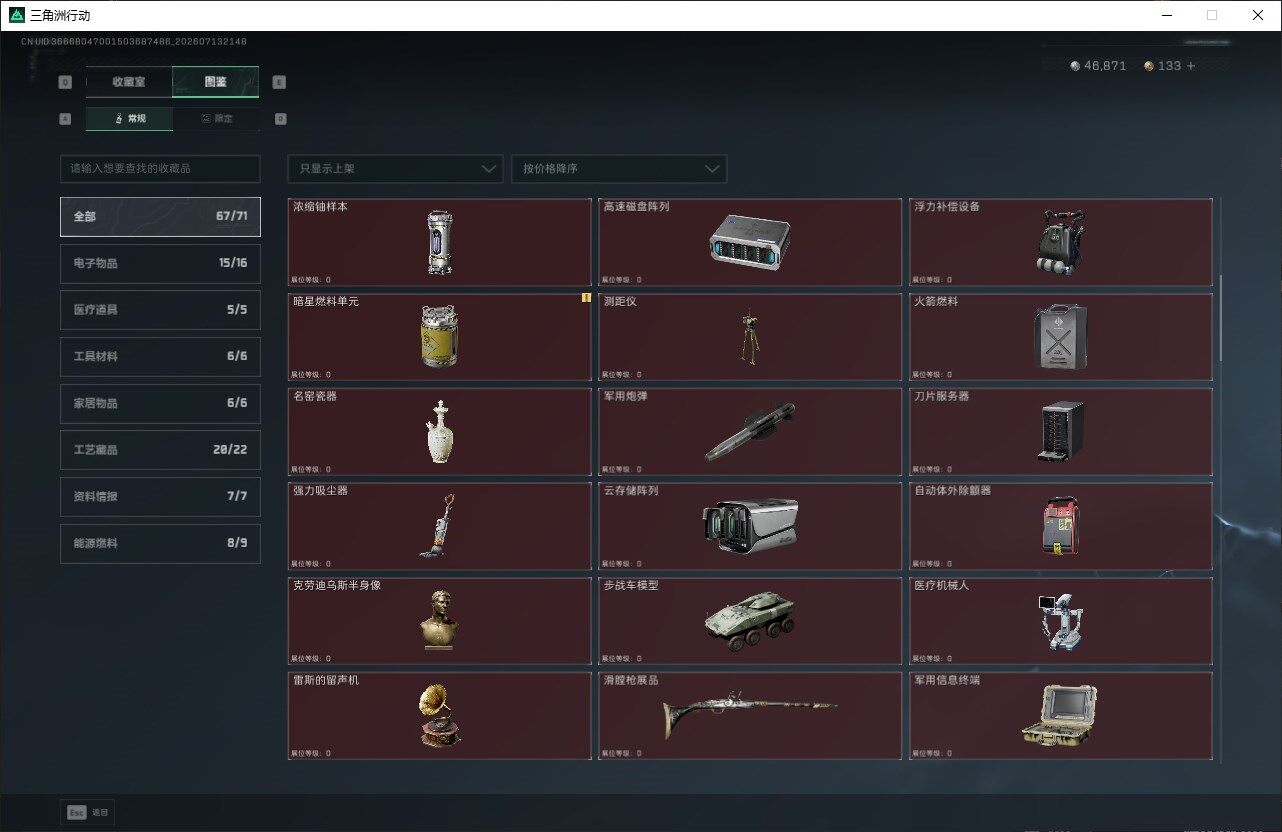This screenshot has width=1282, height=832.
Task: Select the 步战车模型 vehicle icon
Action: [x=750, y=621]
